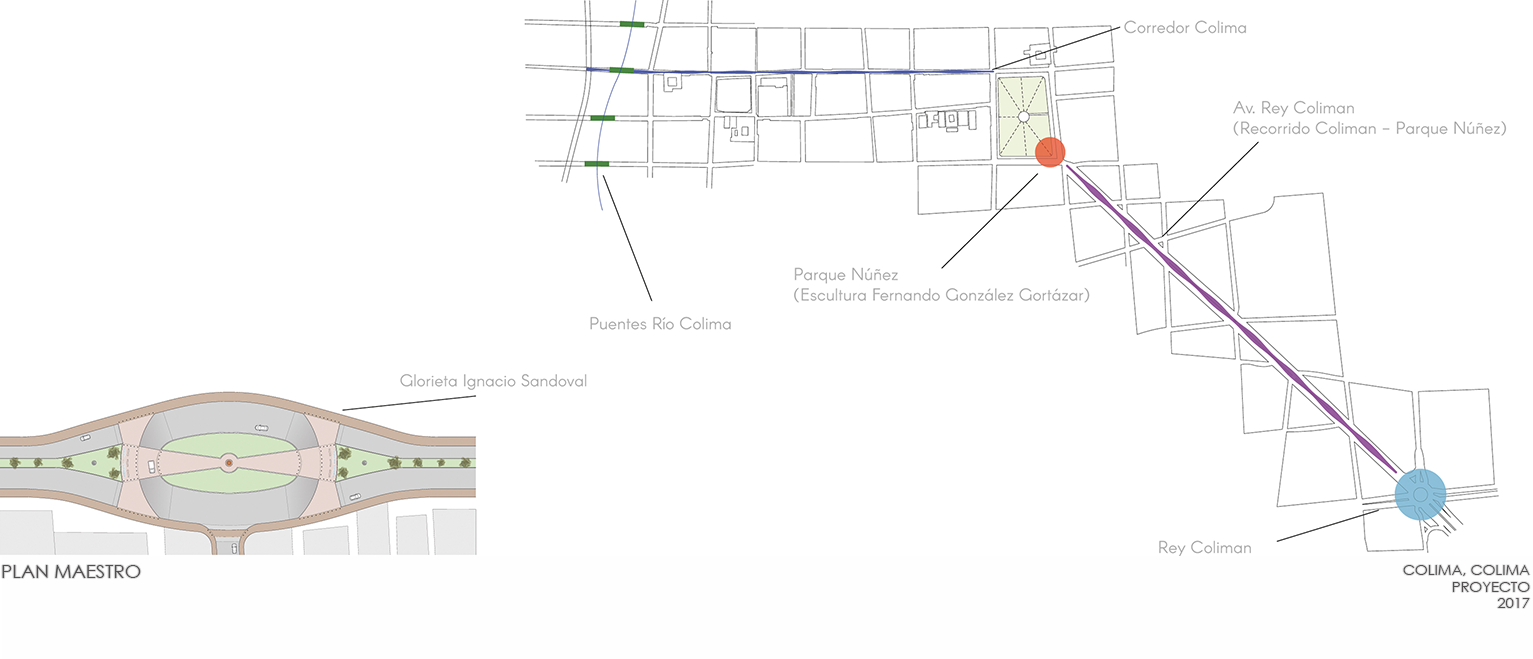Click the 'Glorieta Ignacio Sandoval' label

point(493,381)
